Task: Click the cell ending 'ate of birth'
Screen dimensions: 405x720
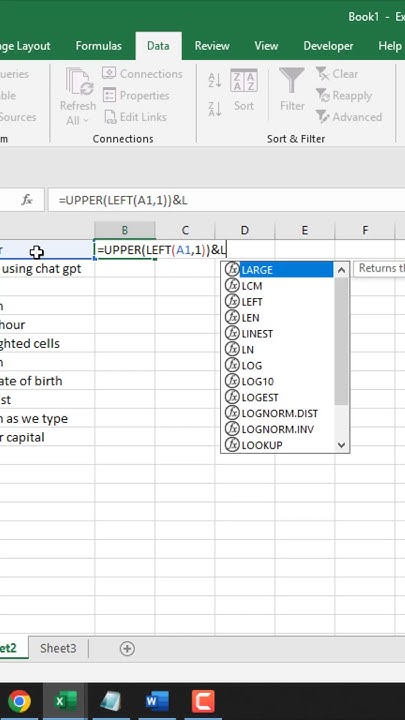Action: pyautogui.click(x=47, y=381)
